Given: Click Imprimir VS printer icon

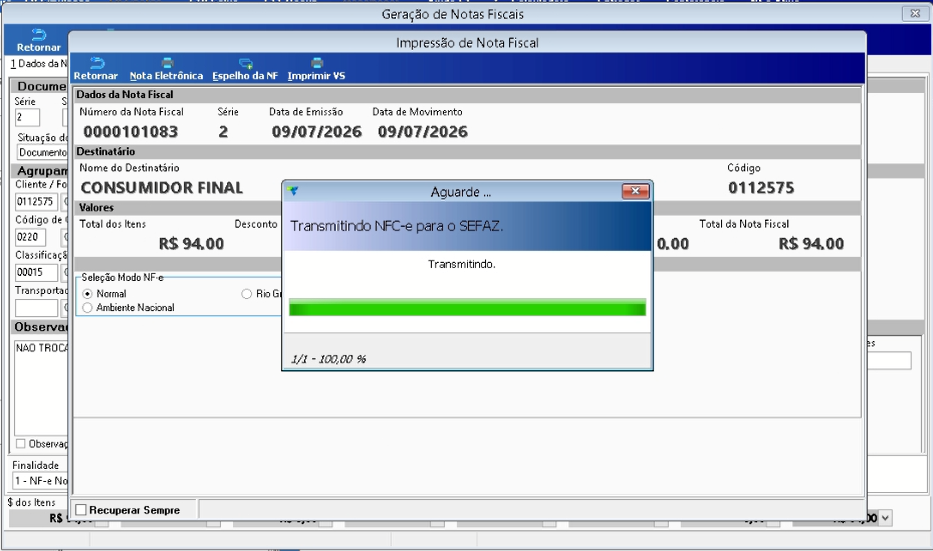Looking at the screenshot, I should tap(317, 62).
